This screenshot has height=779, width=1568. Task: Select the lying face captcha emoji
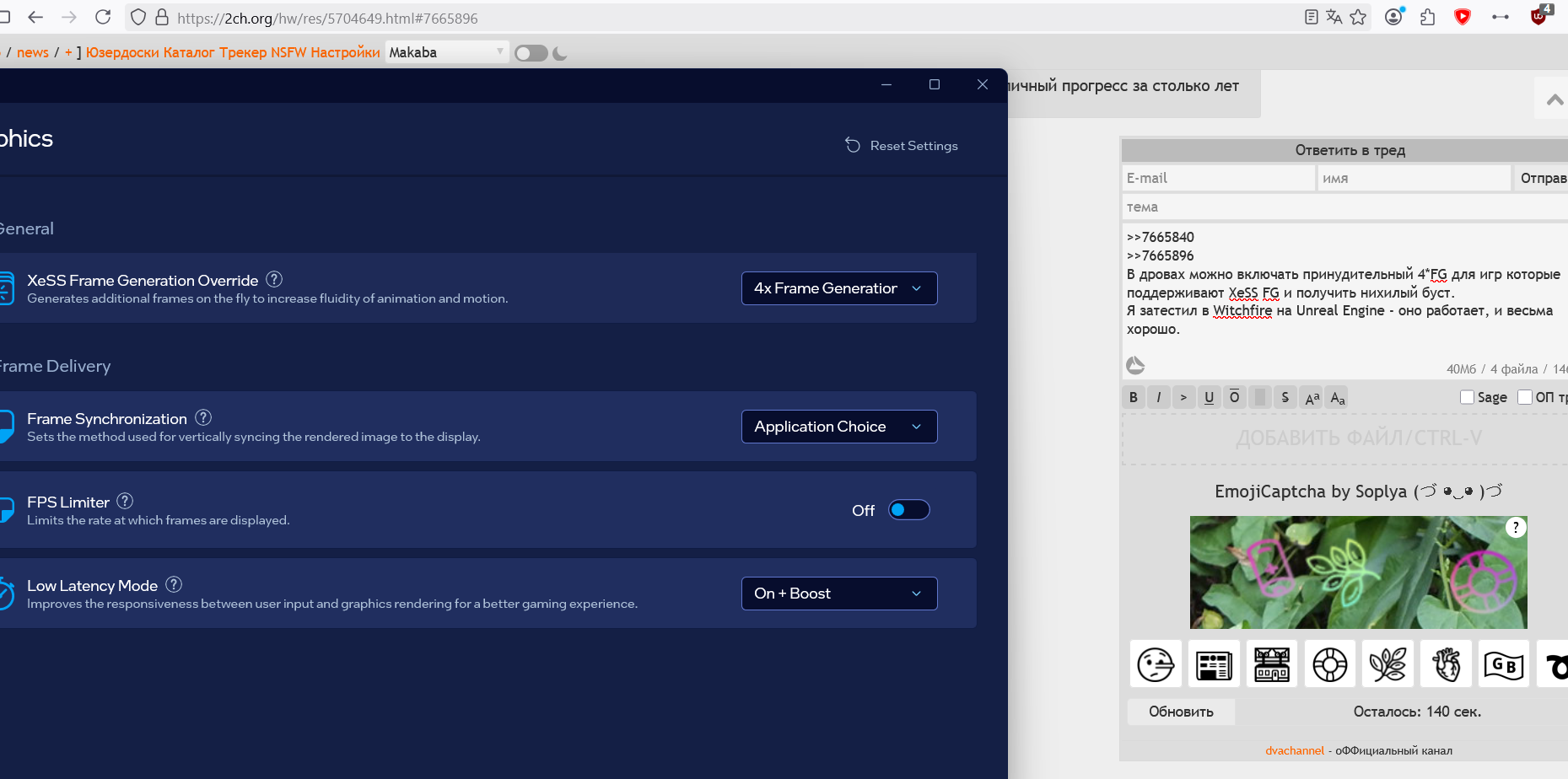[x=1156, y=664]
